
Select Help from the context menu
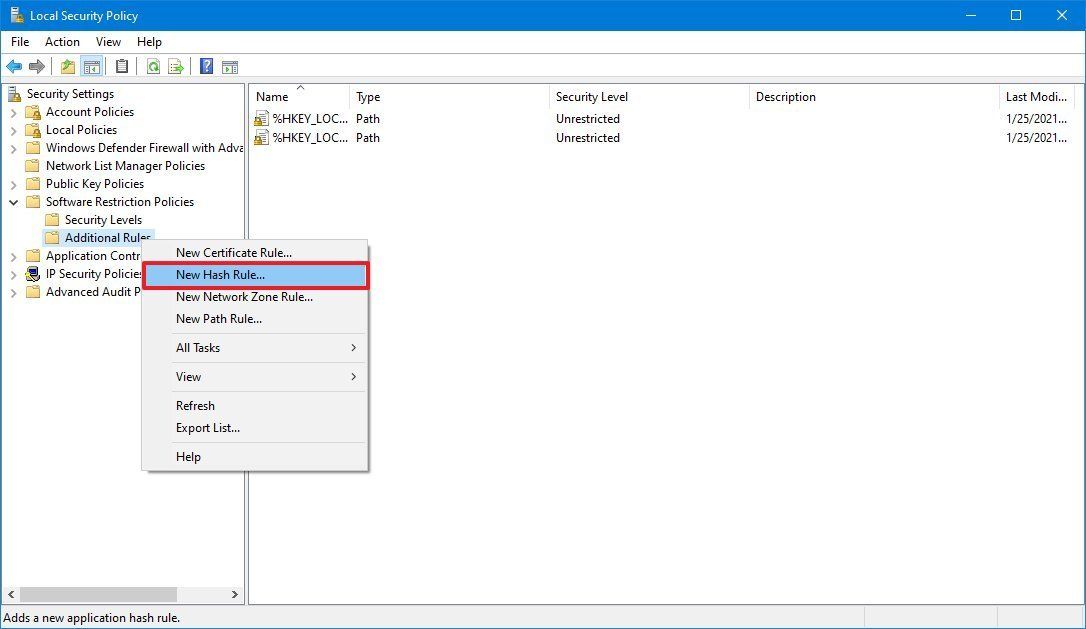click(255, 457)
